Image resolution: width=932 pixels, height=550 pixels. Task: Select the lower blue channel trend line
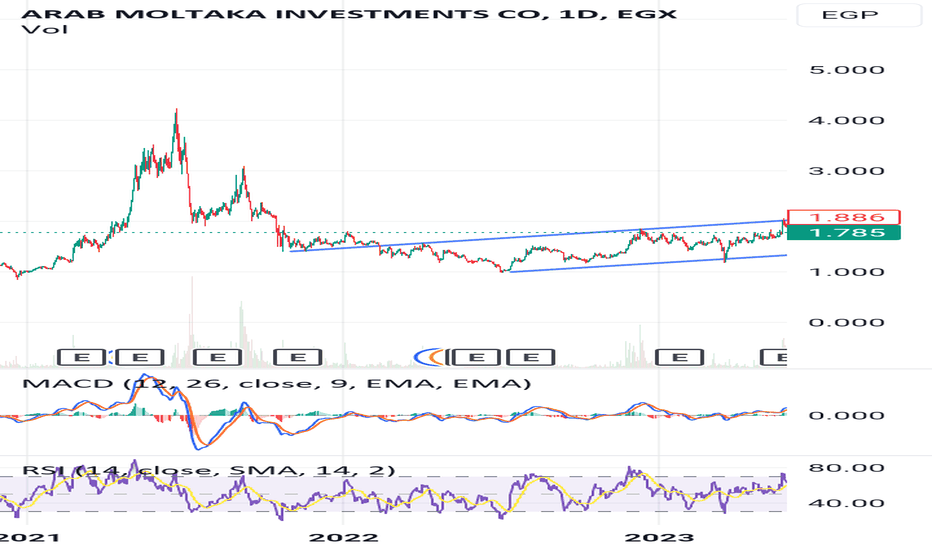coord(648,263)
